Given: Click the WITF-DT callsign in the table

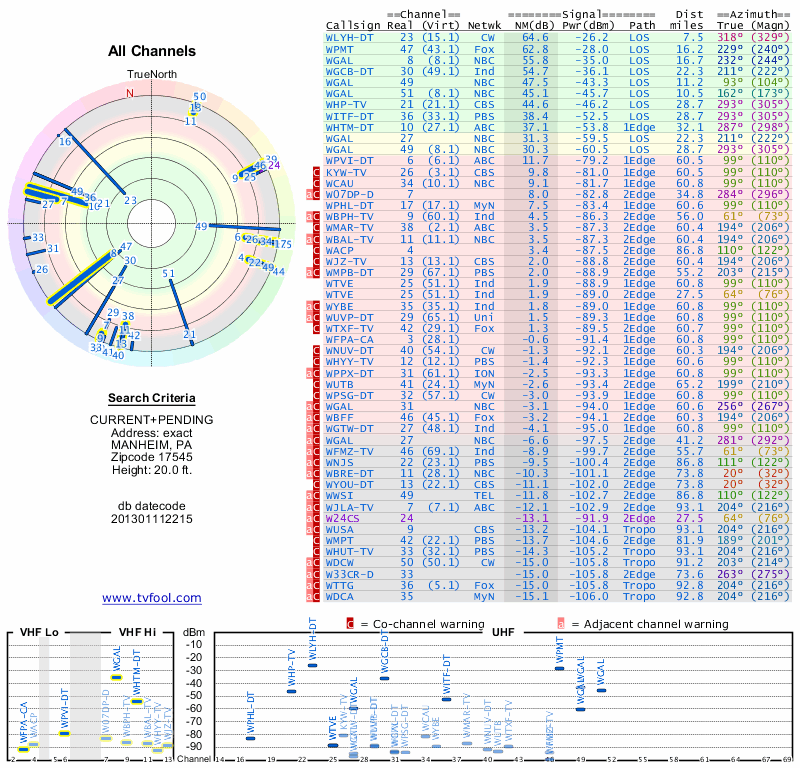Looking at the screenshot, I should (349, 116).
